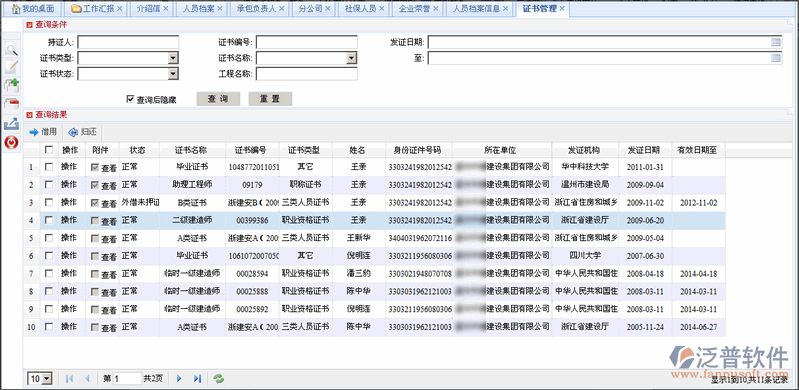The width and height of the screenshot is (799, 390).
Task: Click the 查询 button
Action: 218,99
